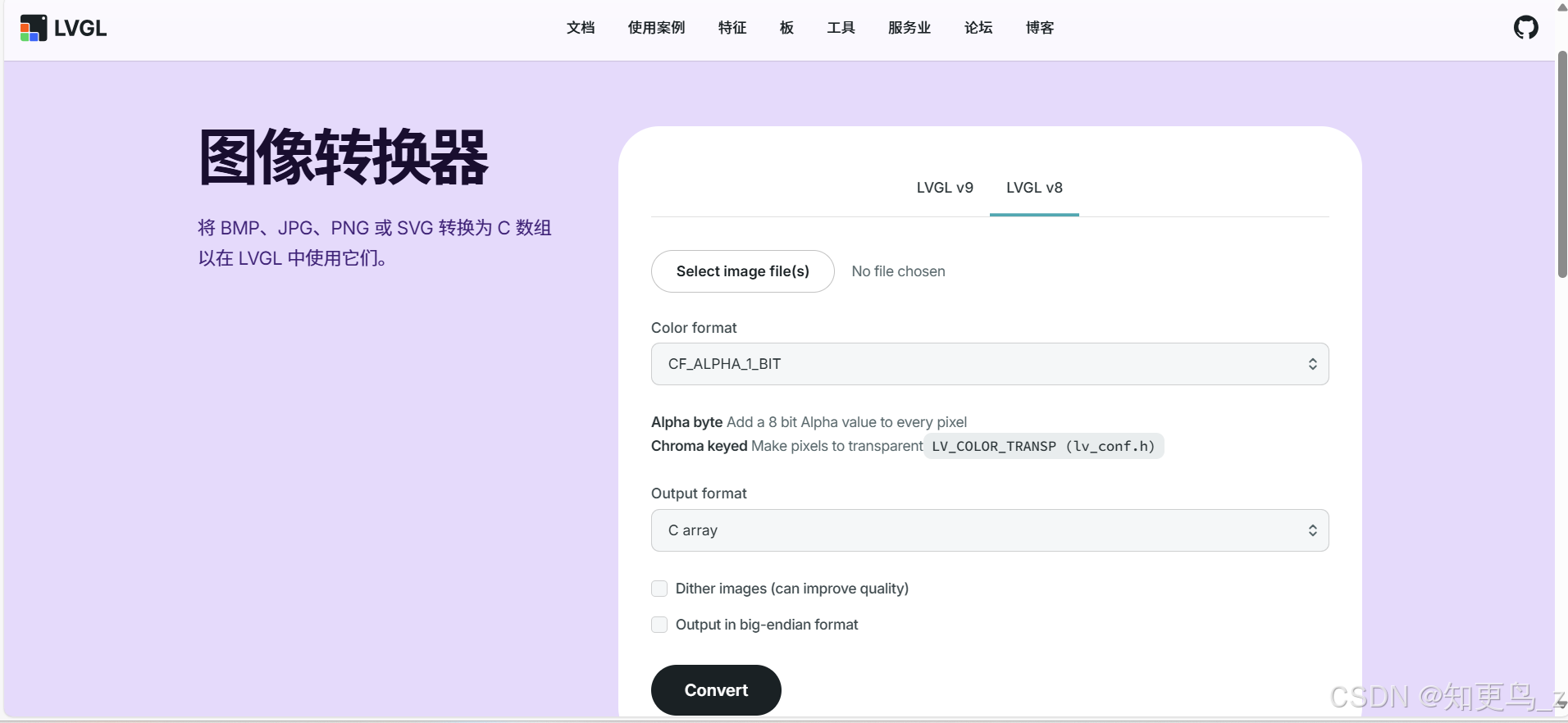The width and height of the screenshot is (1568, 723).
Task: Open the 使用案例 menu item
Action: (x=656, y=28)
